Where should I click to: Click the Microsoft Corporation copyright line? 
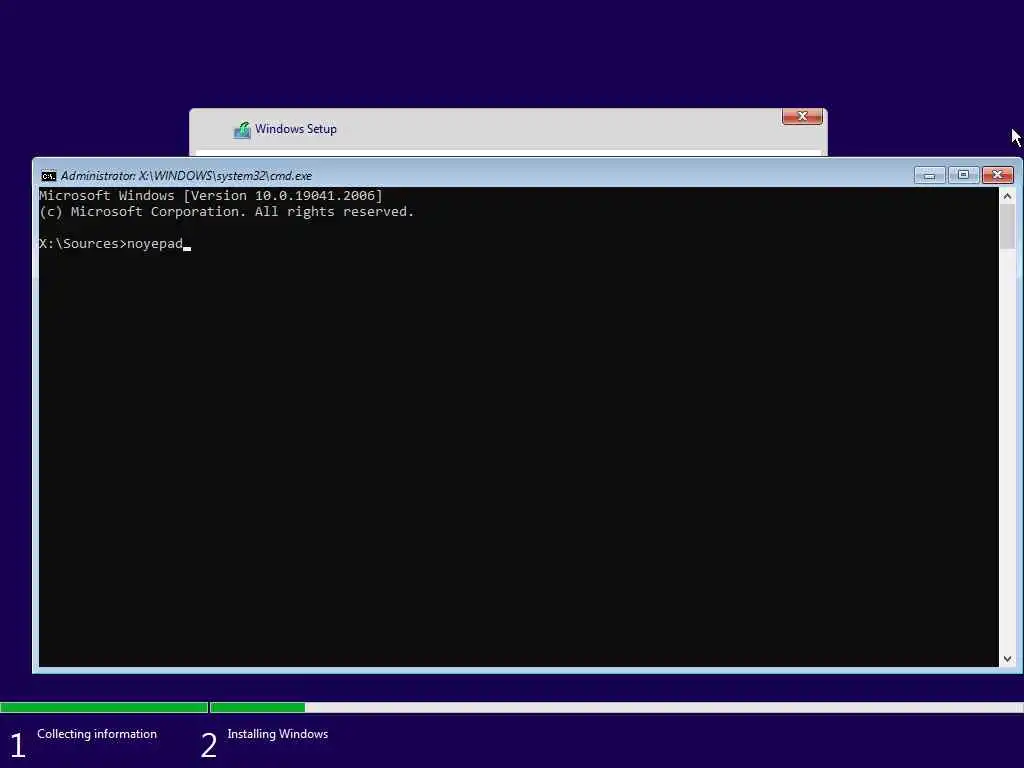pyautogui.click(x=226, y=212)
